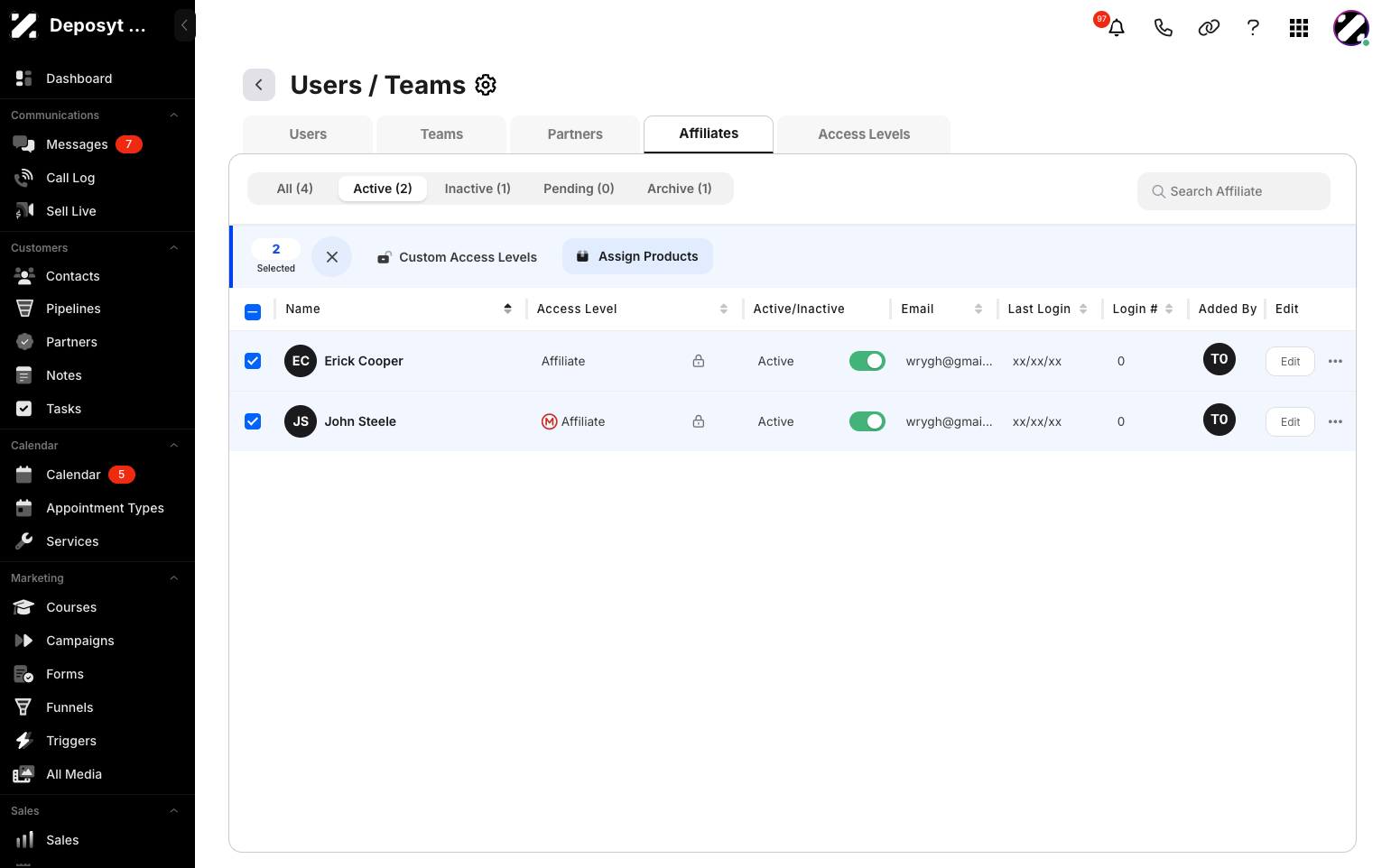The width and height of the screenshot is (1391, 868).
Task: Show the Inactive (1) affiliates filter
Action: pos(478,189)
